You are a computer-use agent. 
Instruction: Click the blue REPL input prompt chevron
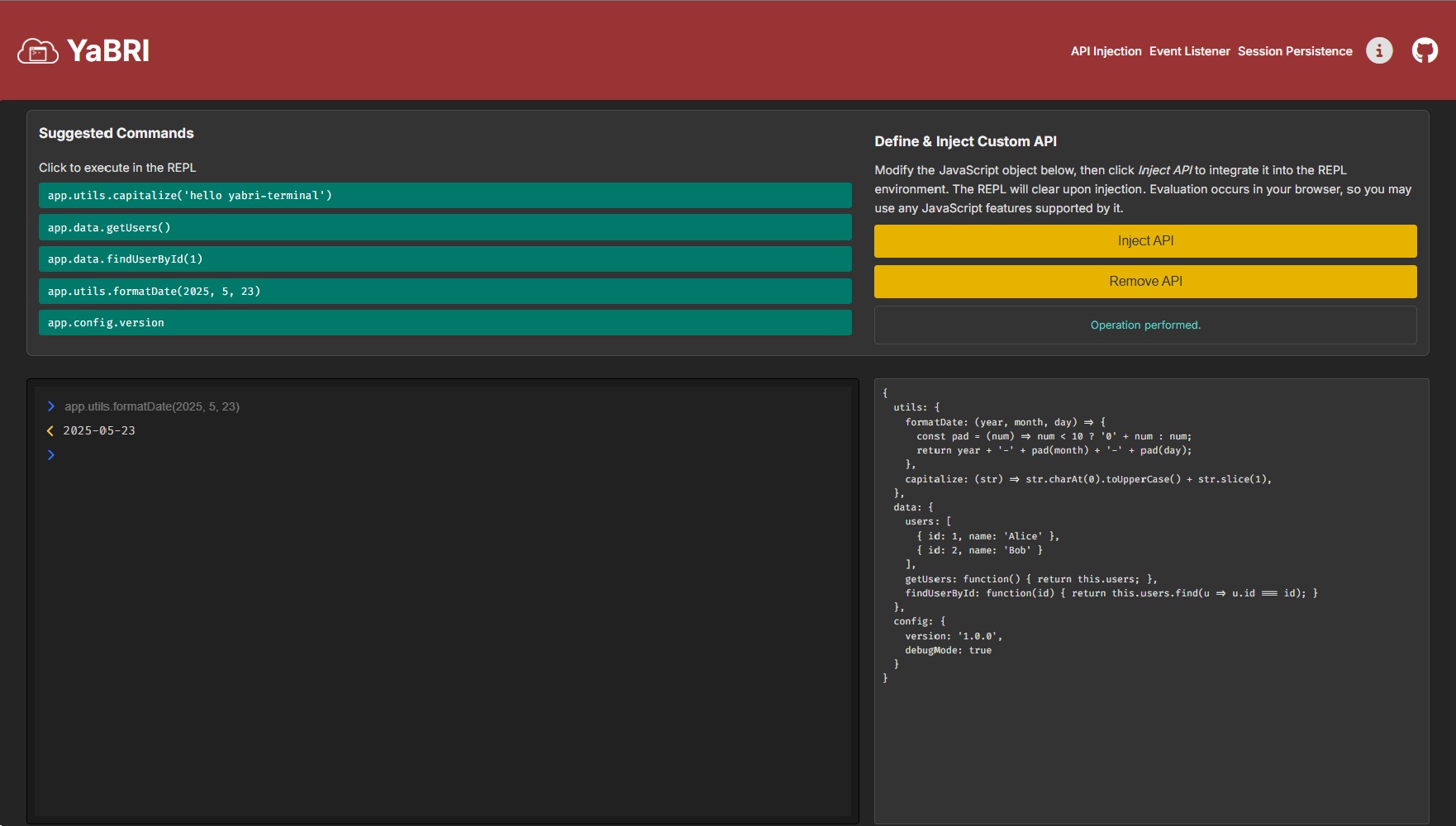click(x=51, y=455)
